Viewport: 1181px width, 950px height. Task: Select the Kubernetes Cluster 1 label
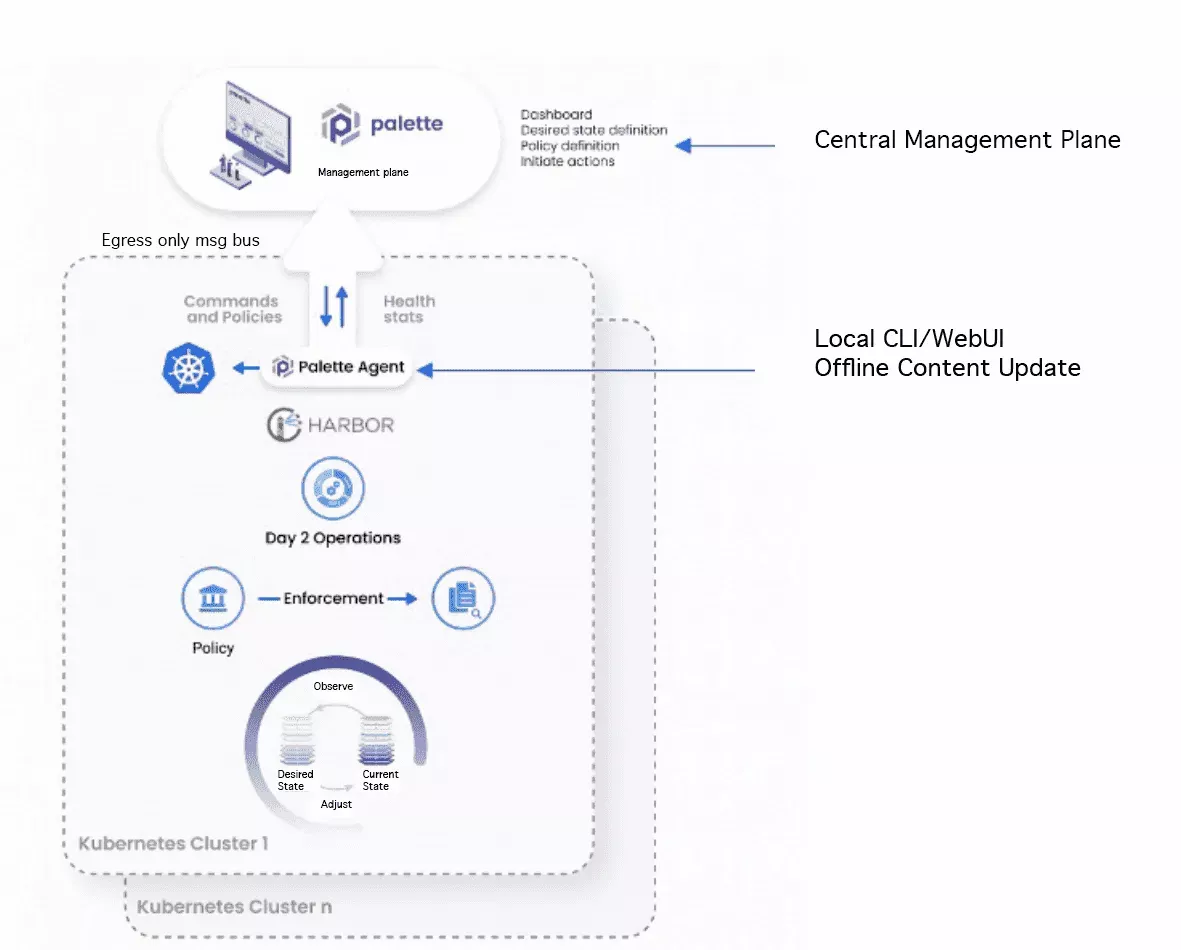(x=172, y=843)
